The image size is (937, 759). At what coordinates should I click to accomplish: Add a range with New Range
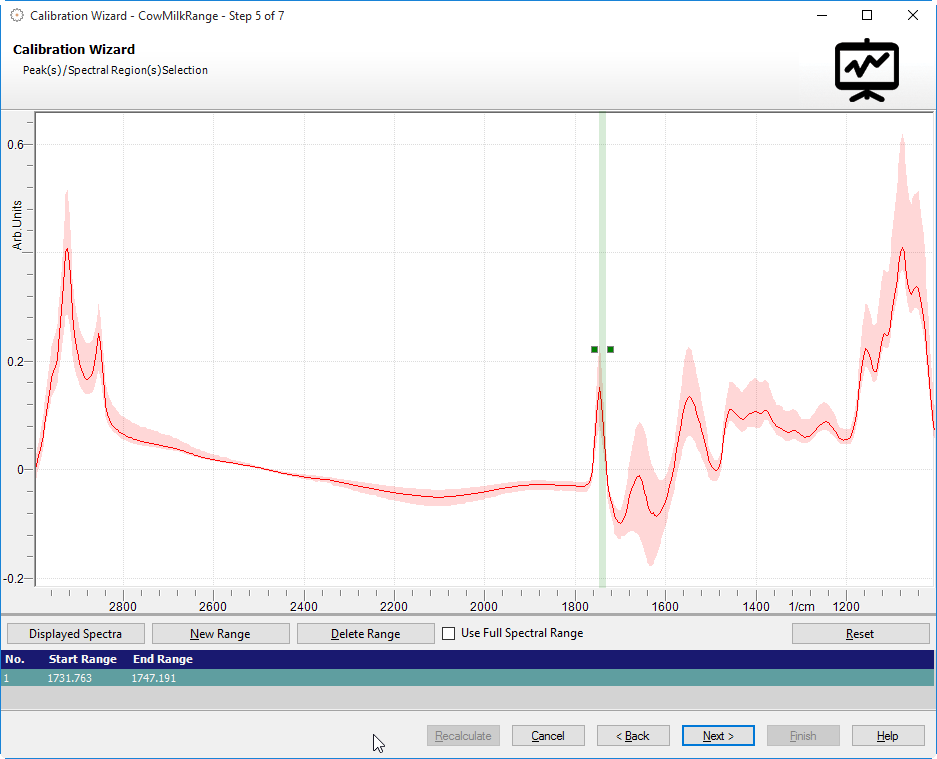220,634
